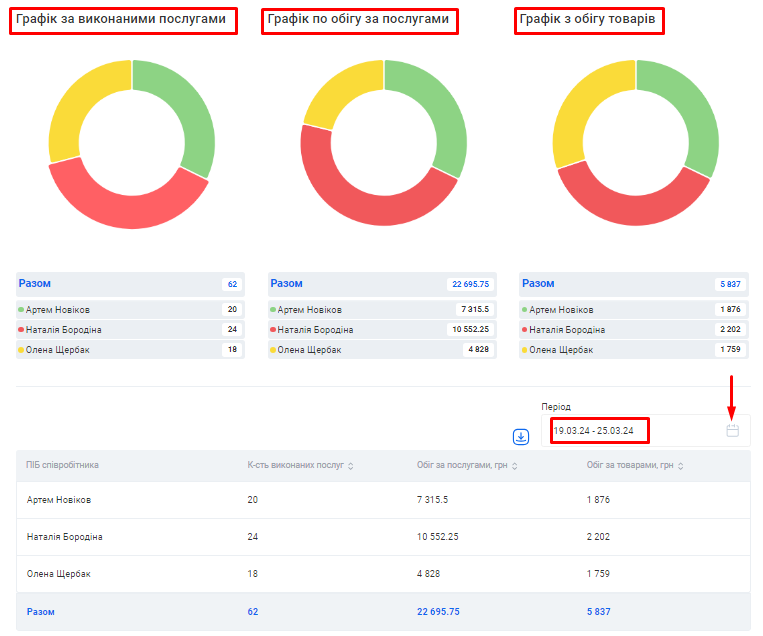Click the 22 695.75 total badge
763x636 pixels.
[468, 284]
